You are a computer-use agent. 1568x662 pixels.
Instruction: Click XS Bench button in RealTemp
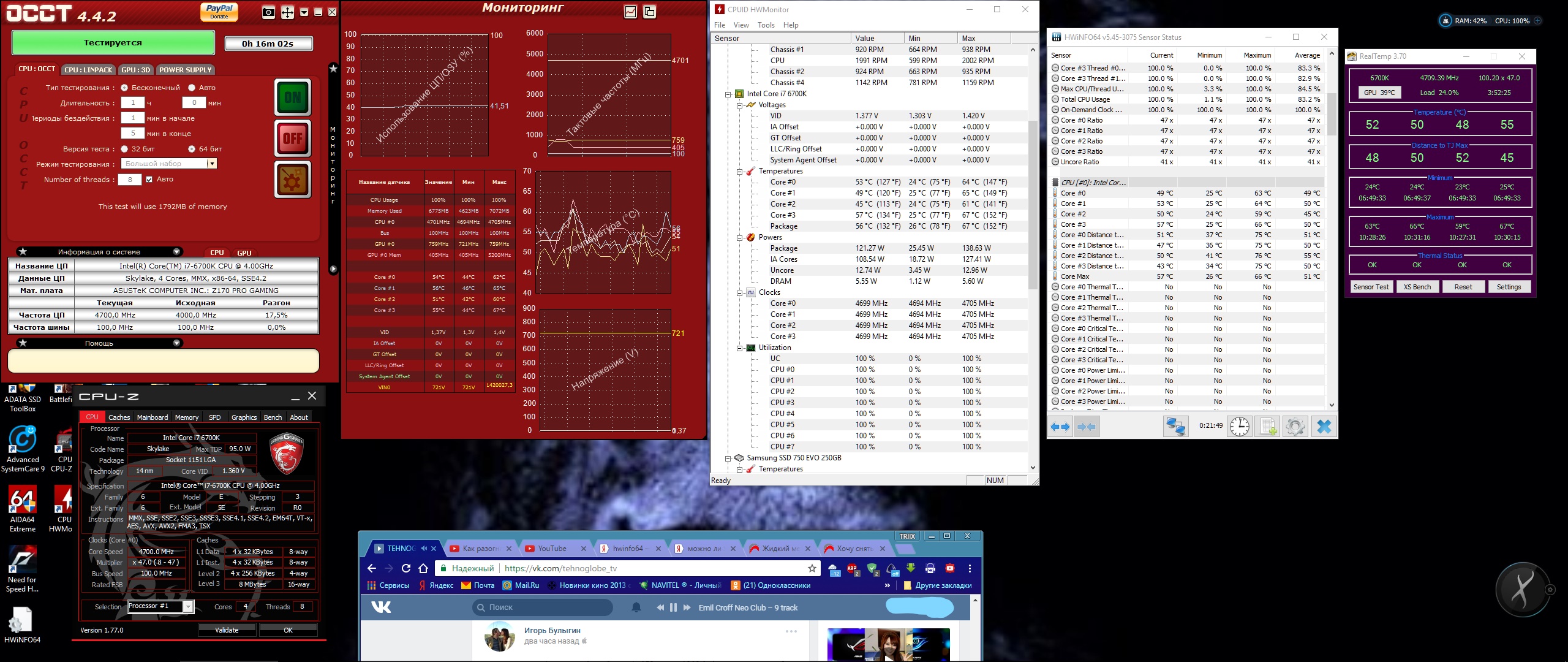[x=1417, y=287]
